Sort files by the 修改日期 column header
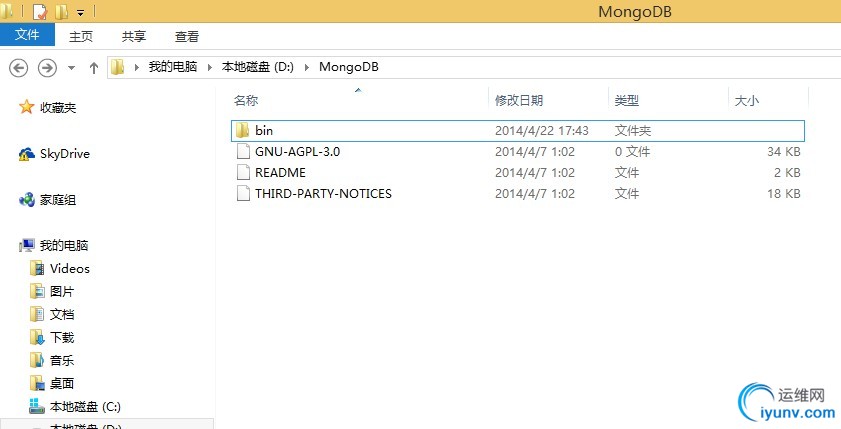841x429 pixels. (x=519, y=100)
